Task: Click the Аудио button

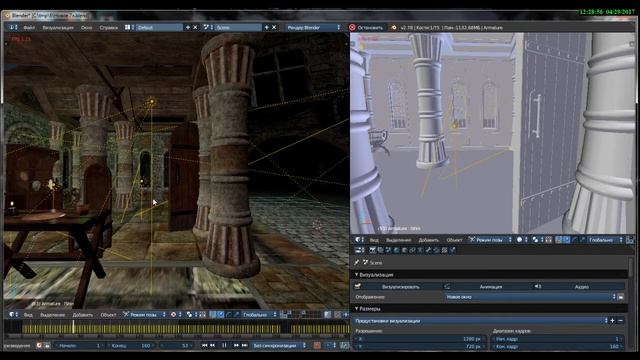Action: [578, 287]
